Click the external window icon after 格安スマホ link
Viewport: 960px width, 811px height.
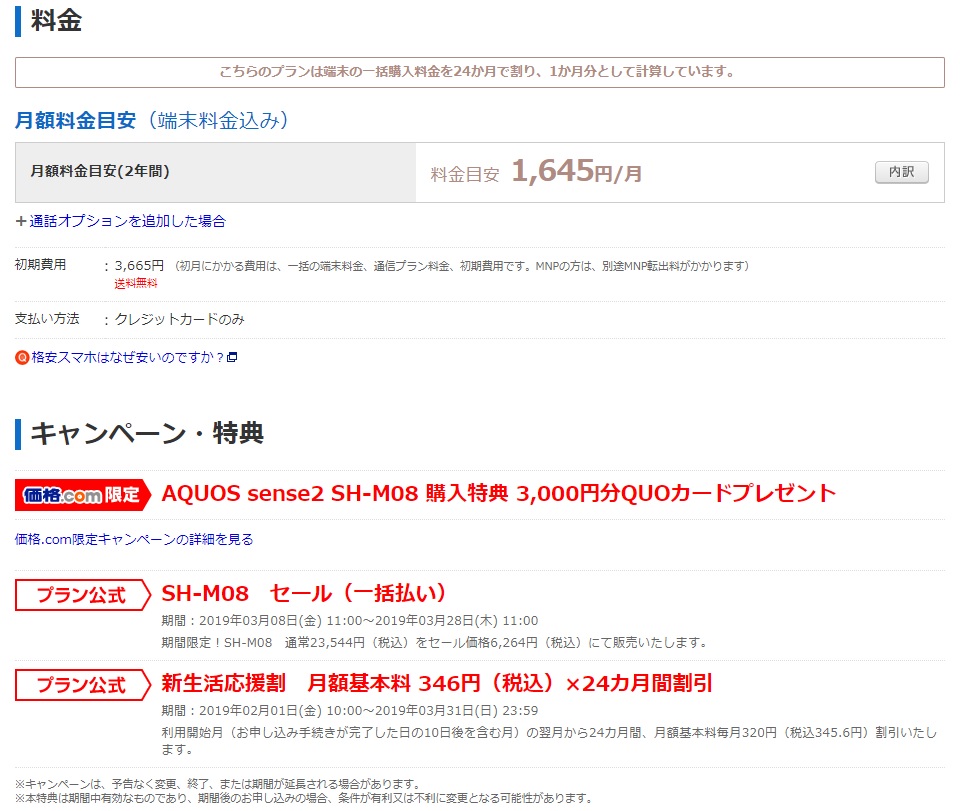click(232, 357)
